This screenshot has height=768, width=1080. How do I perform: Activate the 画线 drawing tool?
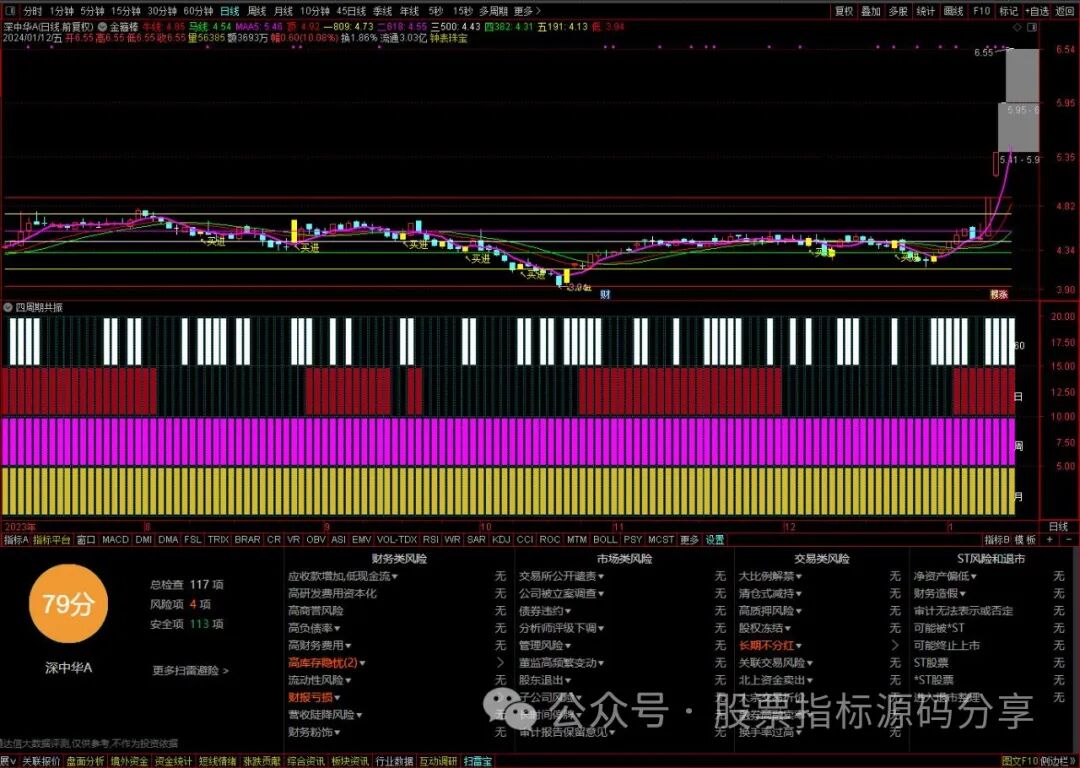(953, 11)
